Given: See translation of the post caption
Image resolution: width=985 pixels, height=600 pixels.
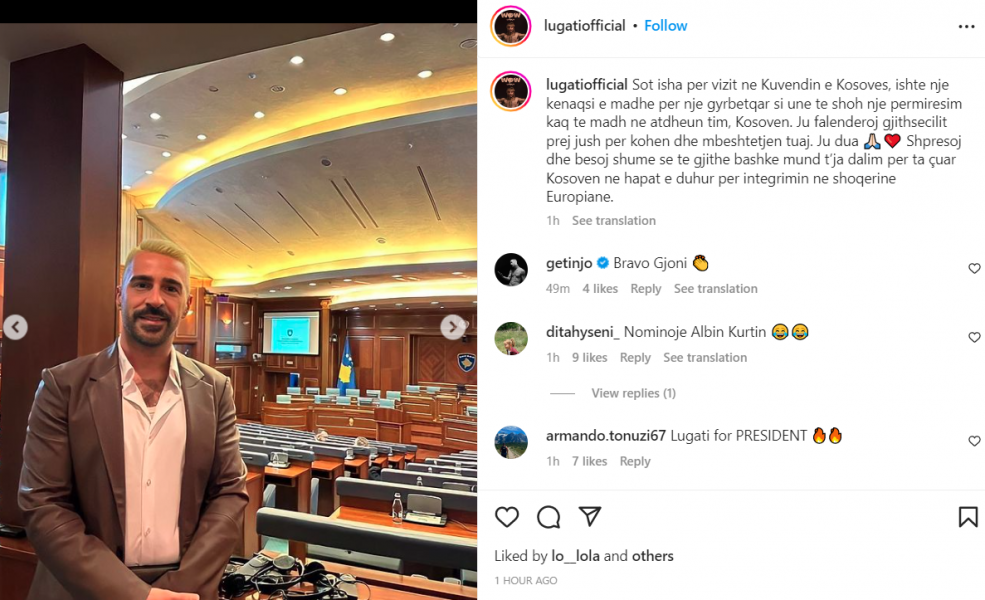Looking at the screenshot, I should [x=613, y=221].
